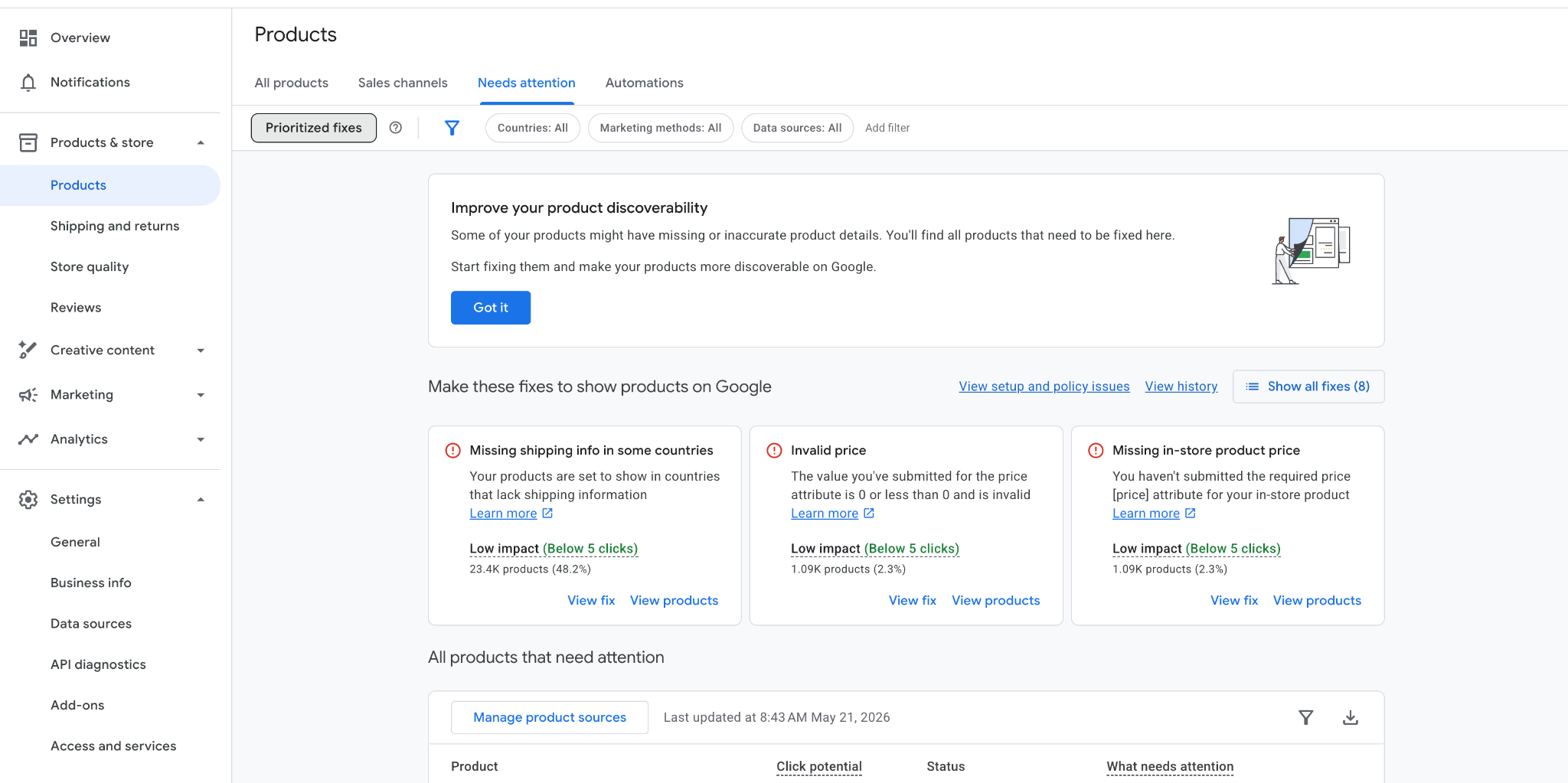Open help icon beside Prioritized fixes
The image size is (1568, 783).
pos(396,128)
